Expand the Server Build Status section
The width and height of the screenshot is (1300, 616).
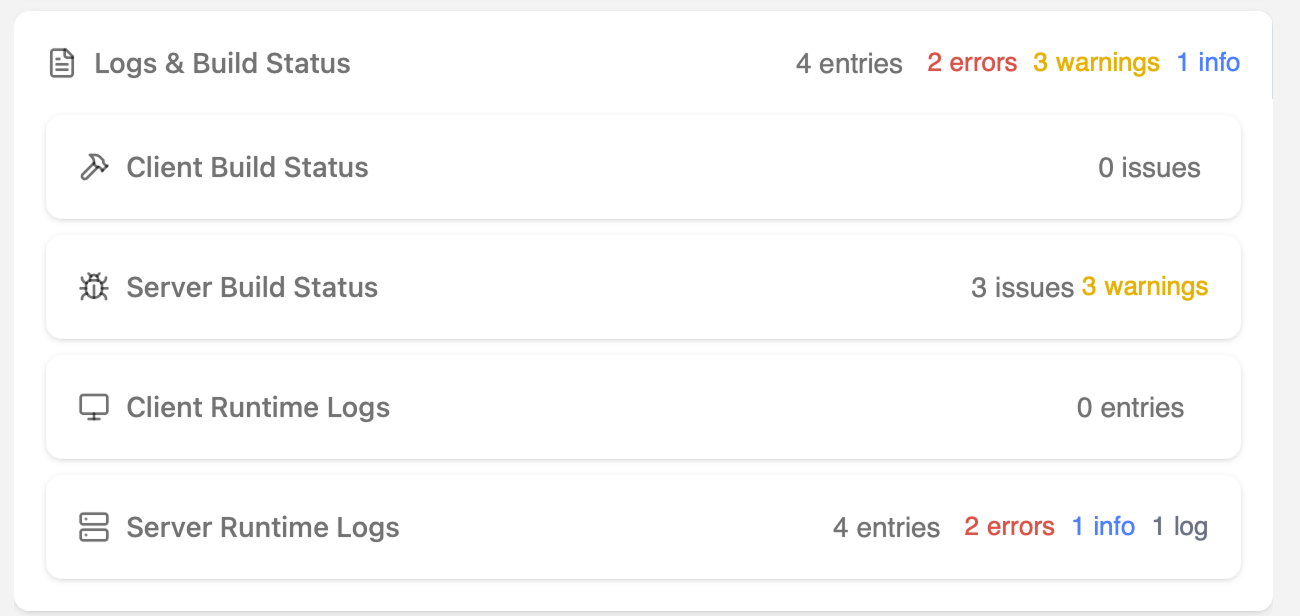click(x=252, y=287)
